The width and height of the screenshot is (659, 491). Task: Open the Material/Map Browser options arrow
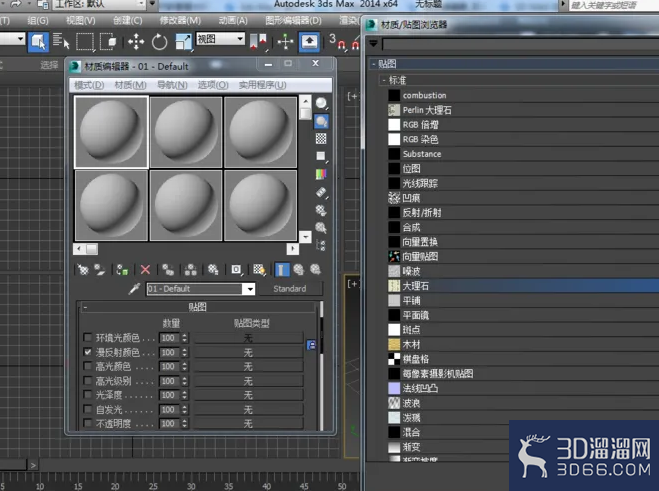point(374,43)
